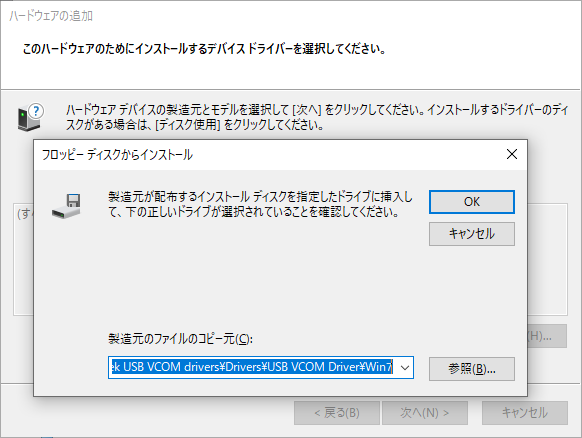Close the フロッピー ディスクからインストール dialog
The height and width of the screenshot is (438, 582).
point(512,154)
